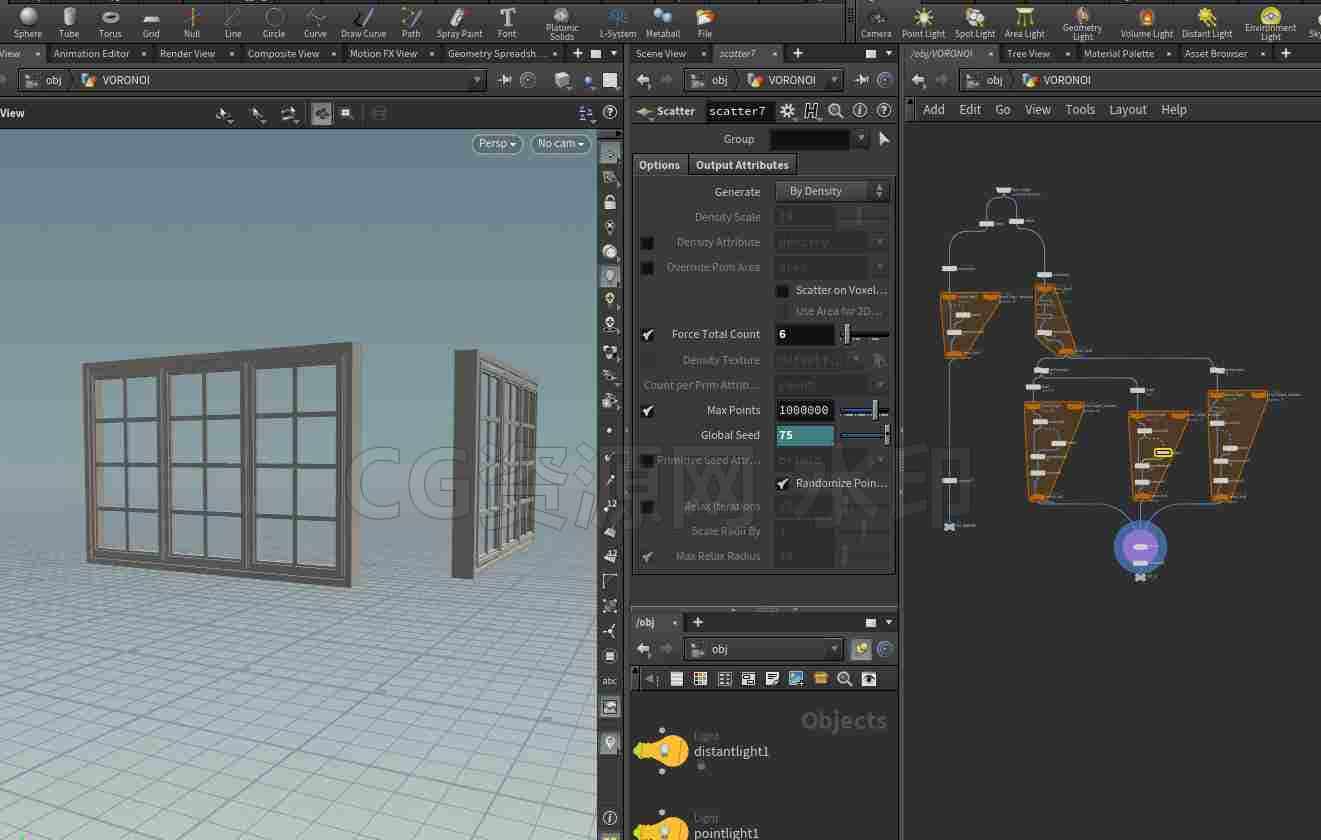Image resolution: width=1321 pixels, height=840 pixels.
Task: Add a Point Light from the shelf
Action: click(923, 22)
